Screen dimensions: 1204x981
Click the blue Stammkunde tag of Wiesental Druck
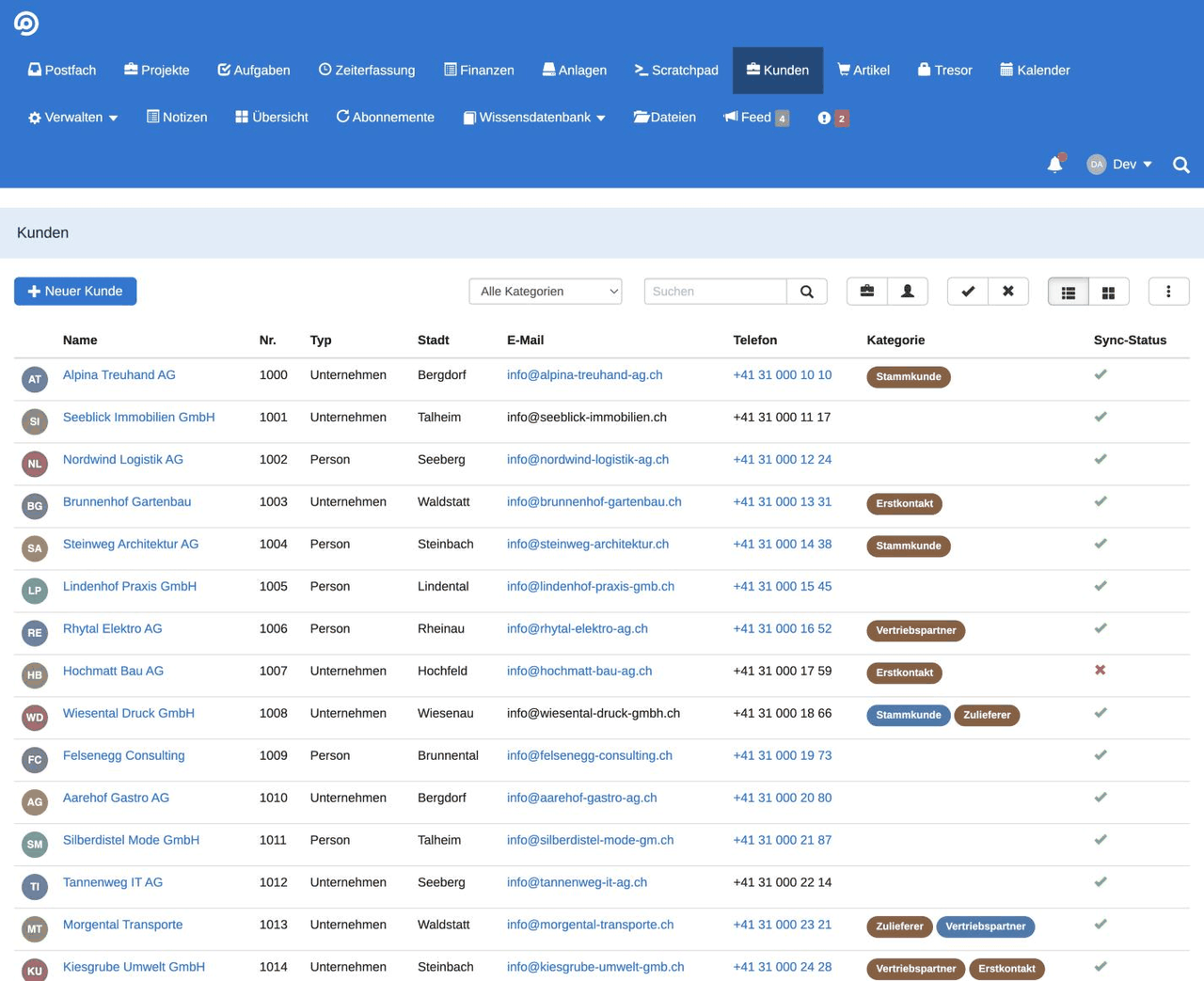909,715
